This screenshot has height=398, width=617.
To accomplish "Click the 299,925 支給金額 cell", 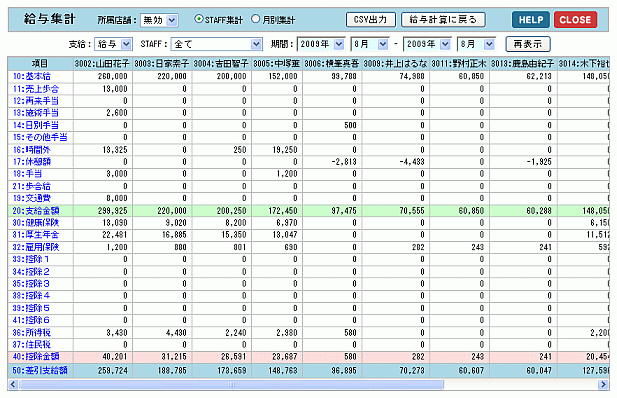I will pyautogui.click(x=103, y=211).
